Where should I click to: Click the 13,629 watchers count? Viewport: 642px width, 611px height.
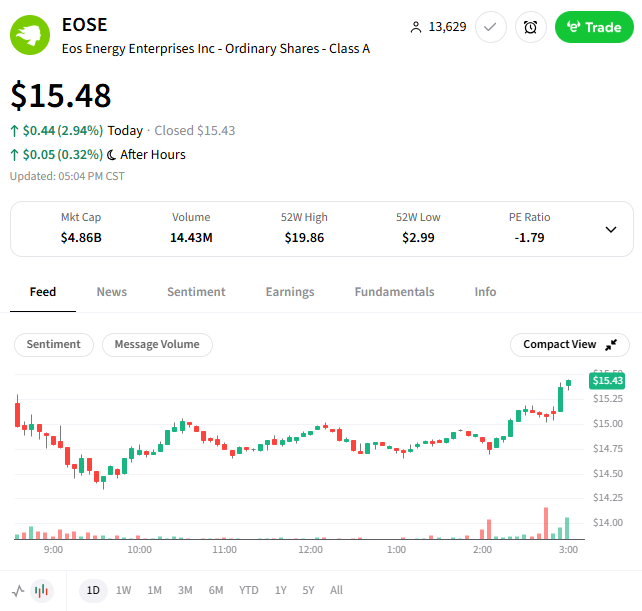pos(447,27)
